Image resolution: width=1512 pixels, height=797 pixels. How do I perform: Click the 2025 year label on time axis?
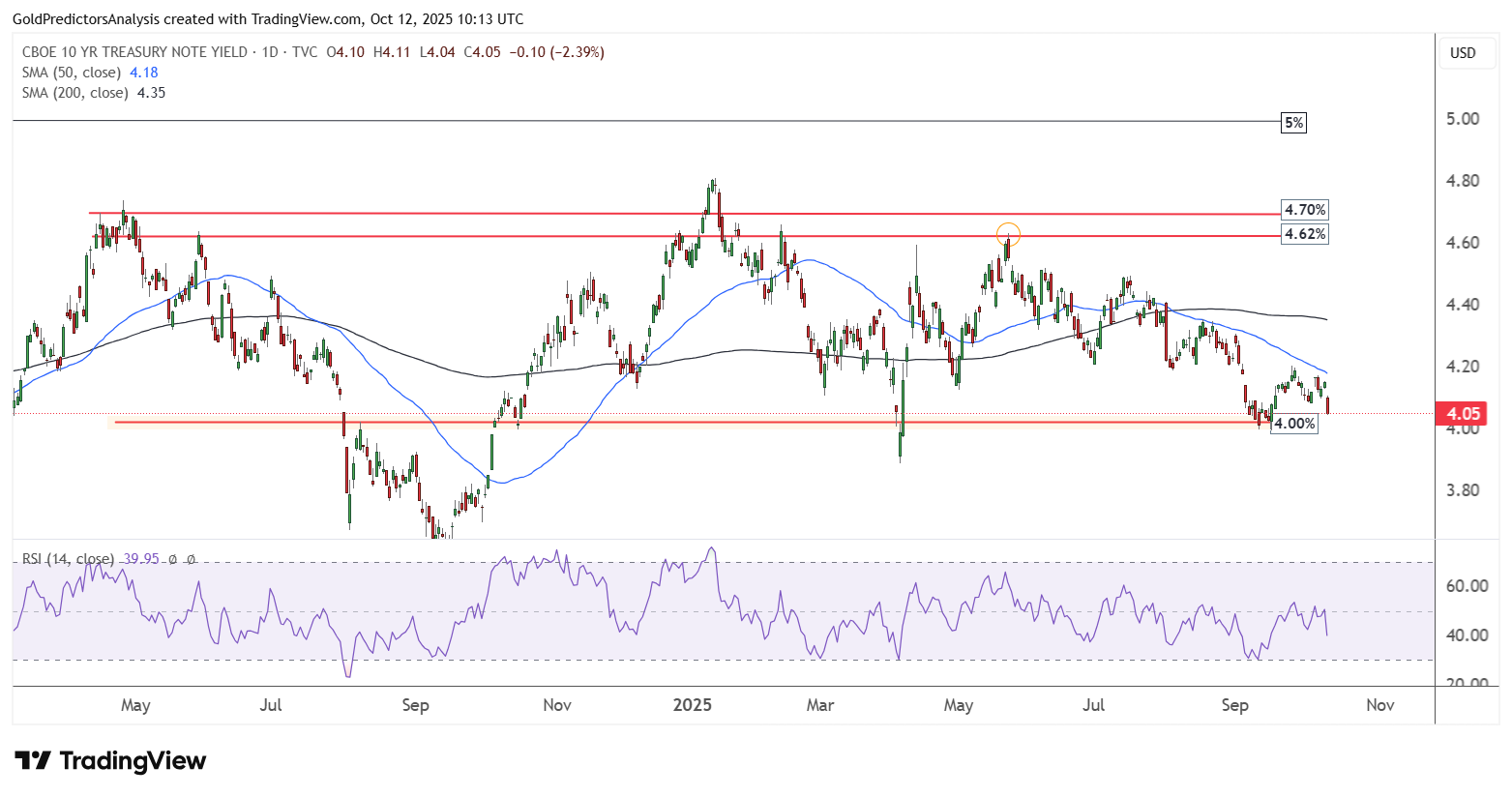click(693, 705)
